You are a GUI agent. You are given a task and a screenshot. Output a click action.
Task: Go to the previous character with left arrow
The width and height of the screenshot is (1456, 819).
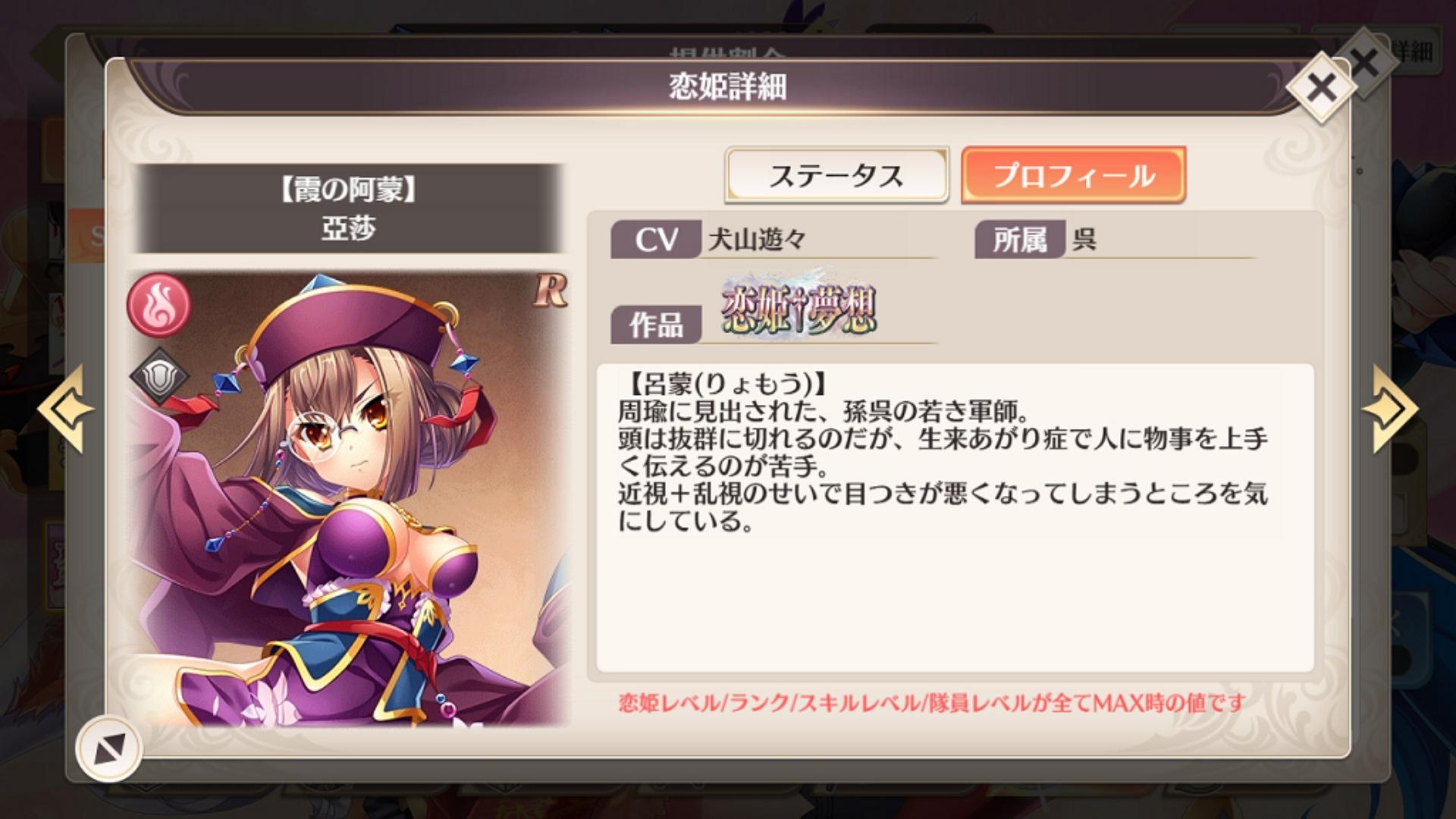click(66, 409)
